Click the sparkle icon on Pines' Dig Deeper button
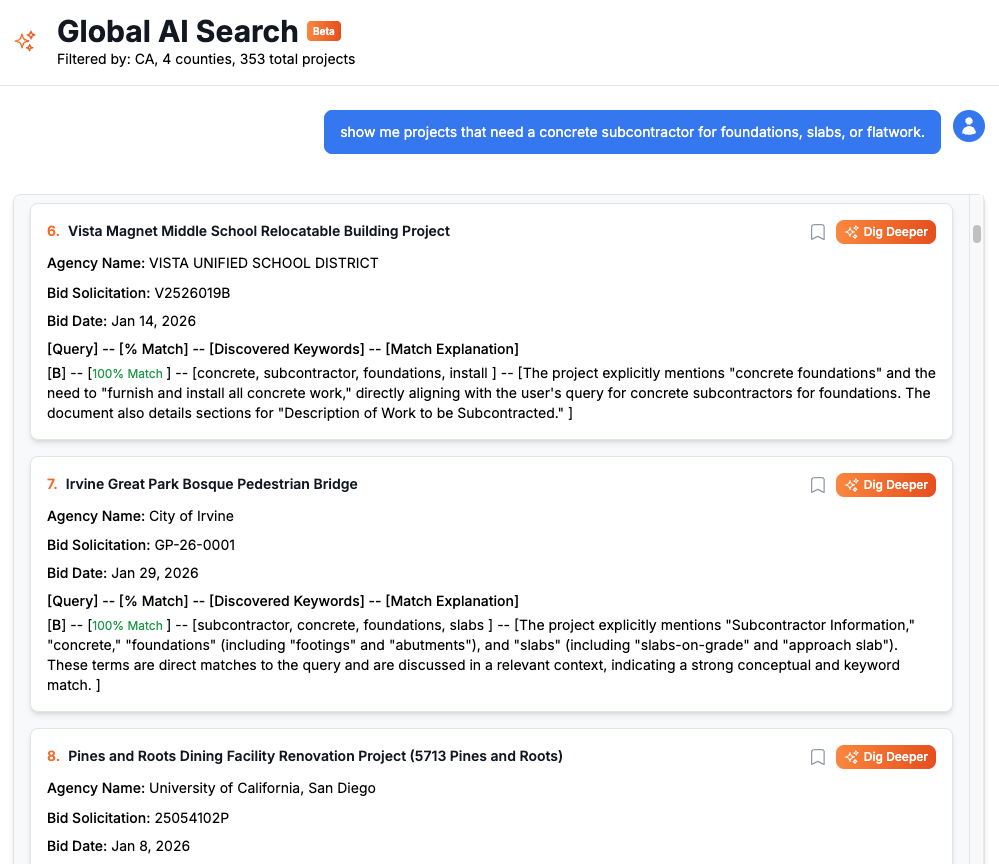The height and width of the screenshot is (864, 999). point(851,757)
